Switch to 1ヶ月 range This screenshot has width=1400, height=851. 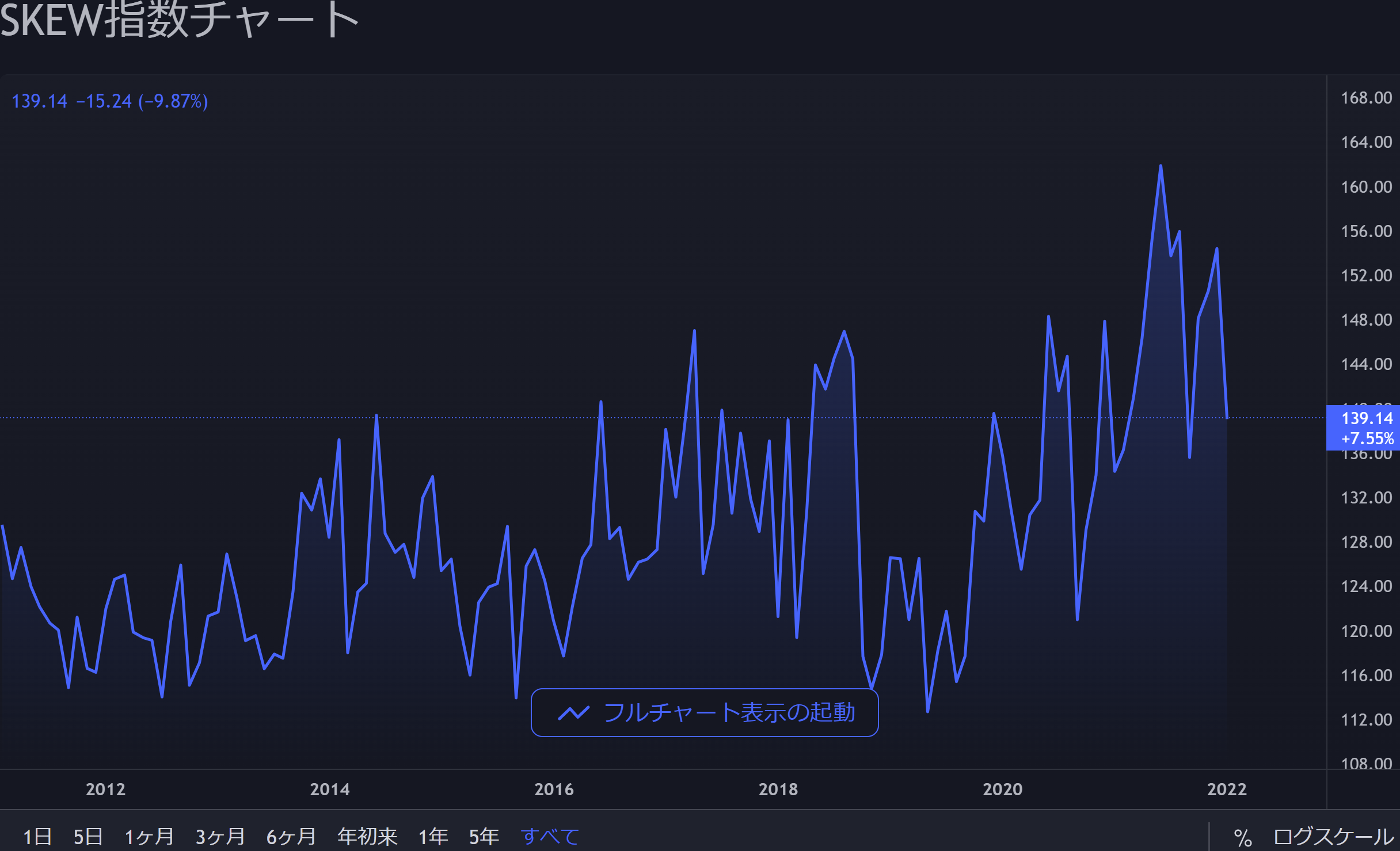149,836
